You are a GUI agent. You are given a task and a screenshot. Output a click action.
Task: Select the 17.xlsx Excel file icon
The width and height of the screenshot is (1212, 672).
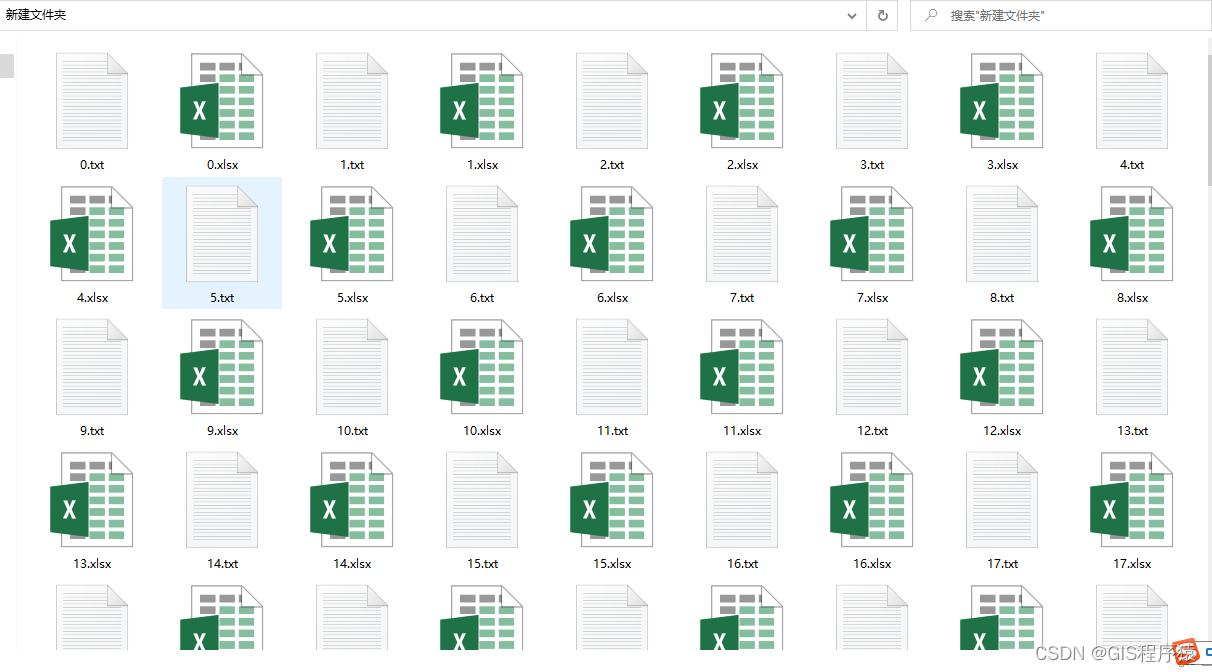[1132, 500]
